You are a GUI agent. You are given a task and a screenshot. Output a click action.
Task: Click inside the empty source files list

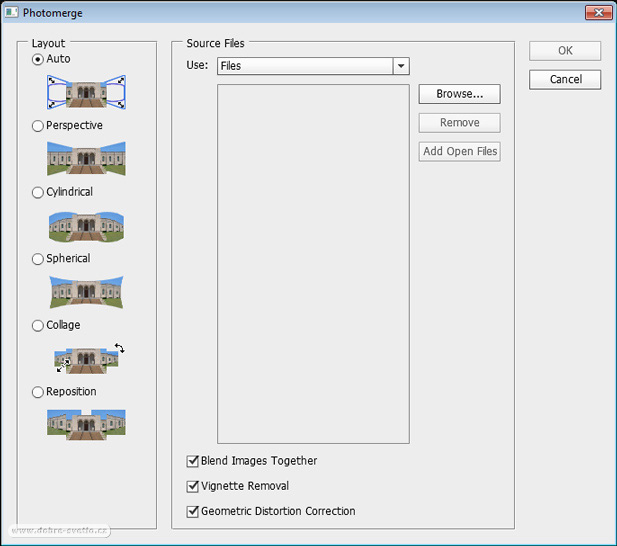313,264
